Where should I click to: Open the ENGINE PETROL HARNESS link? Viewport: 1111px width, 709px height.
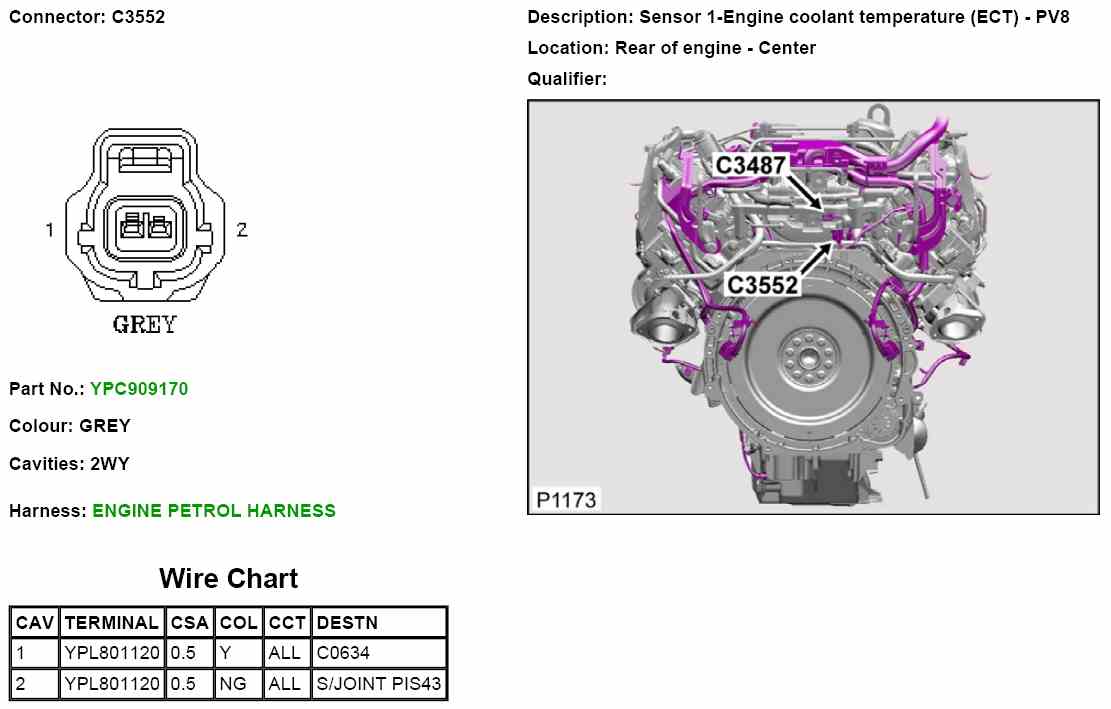(x=214, y=511)
